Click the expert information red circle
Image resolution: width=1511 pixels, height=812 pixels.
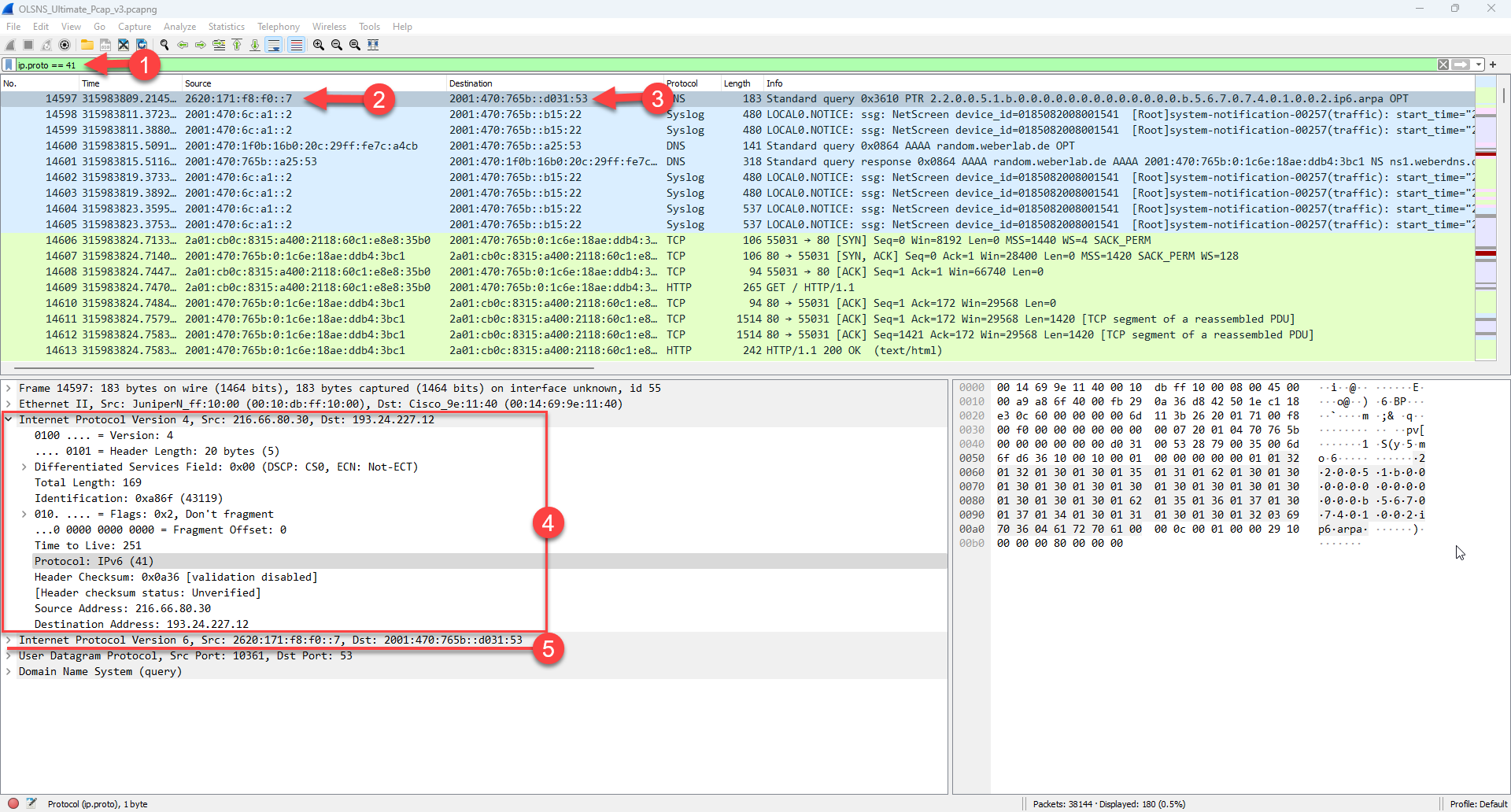13,803
